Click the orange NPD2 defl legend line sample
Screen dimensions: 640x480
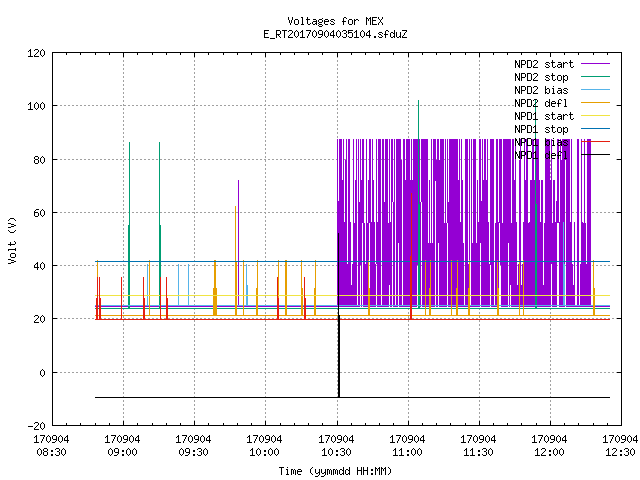(x=596, y=103)
